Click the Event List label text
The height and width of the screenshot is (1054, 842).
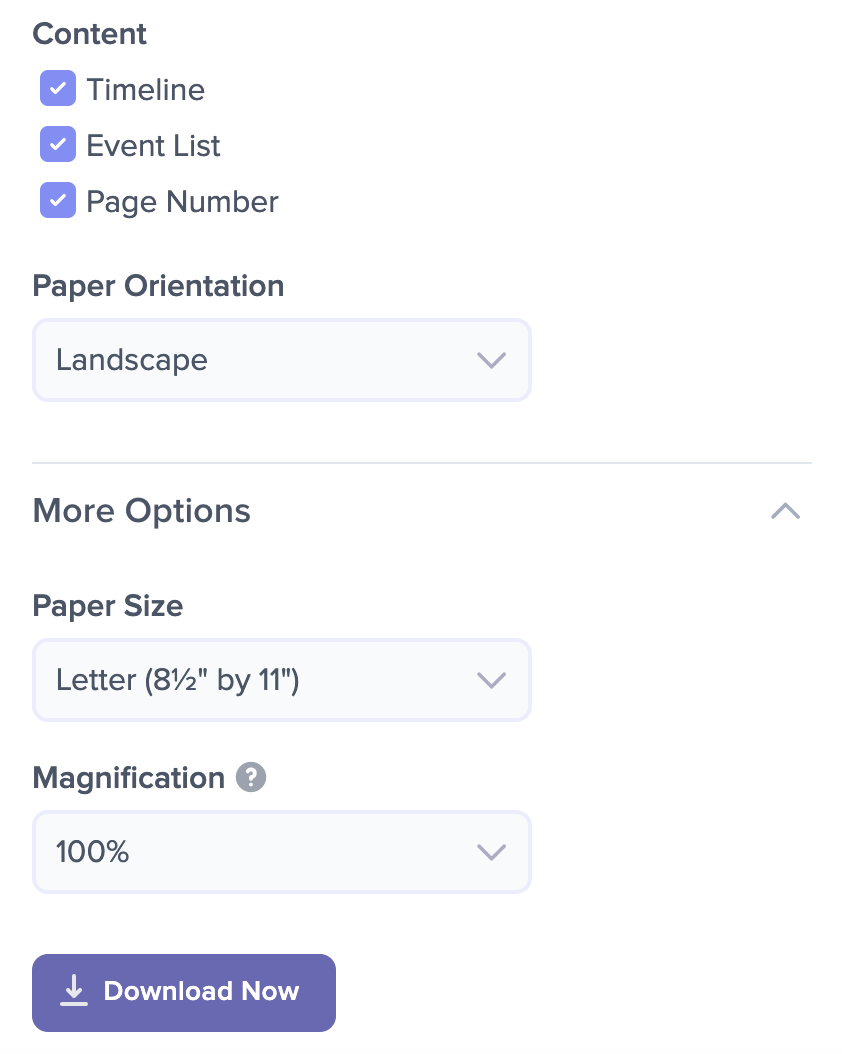tap(153, 145)
